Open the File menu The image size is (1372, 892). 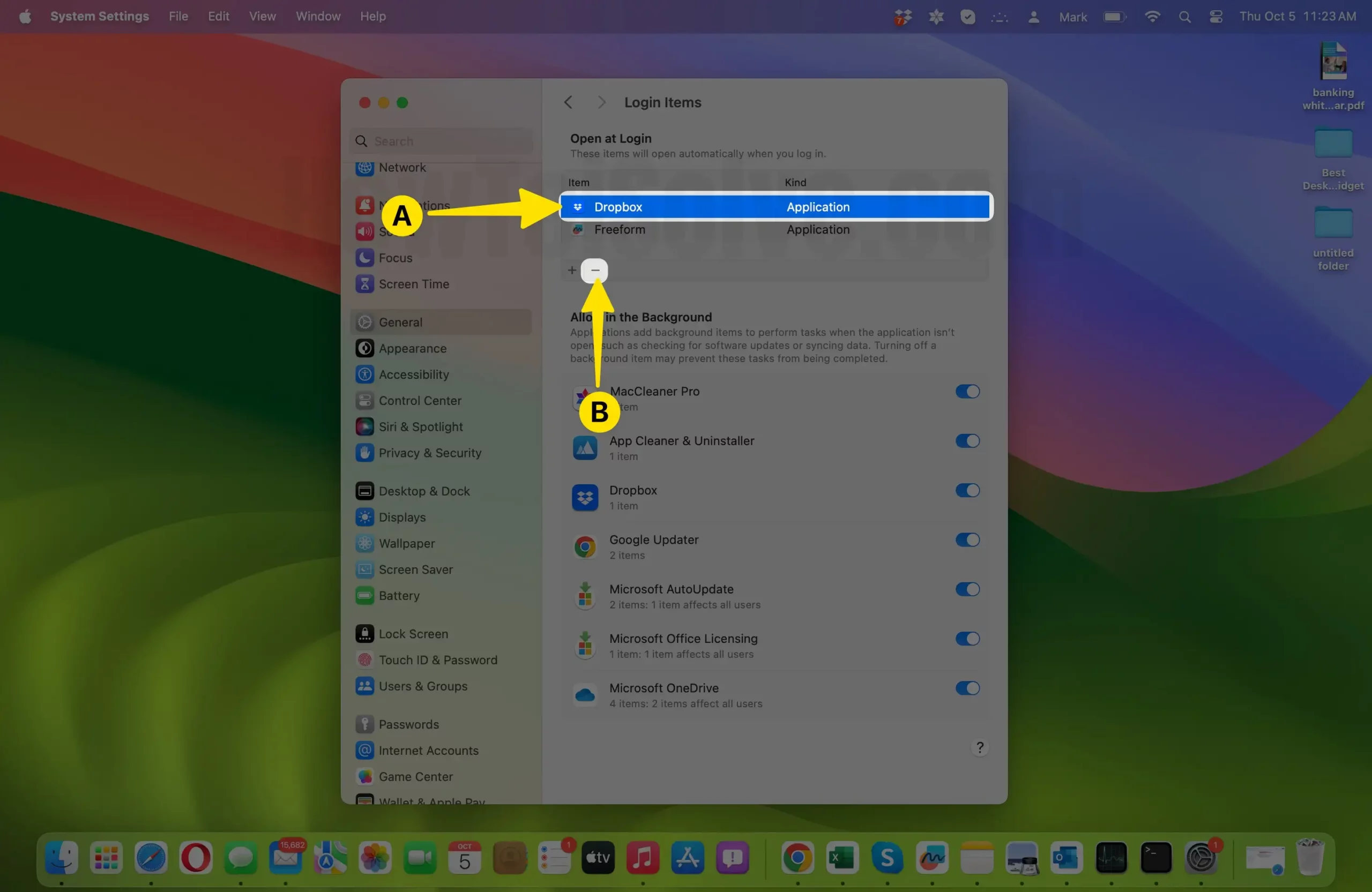[x=178, y=16]
